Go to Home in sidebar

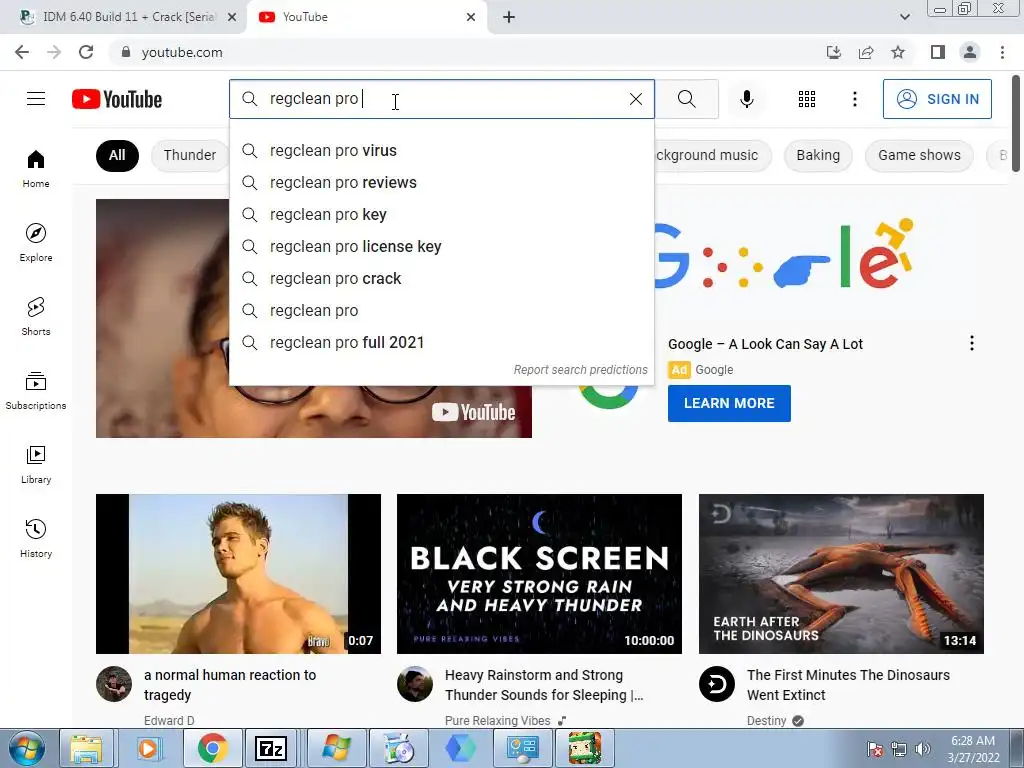(x=36, y=168)
